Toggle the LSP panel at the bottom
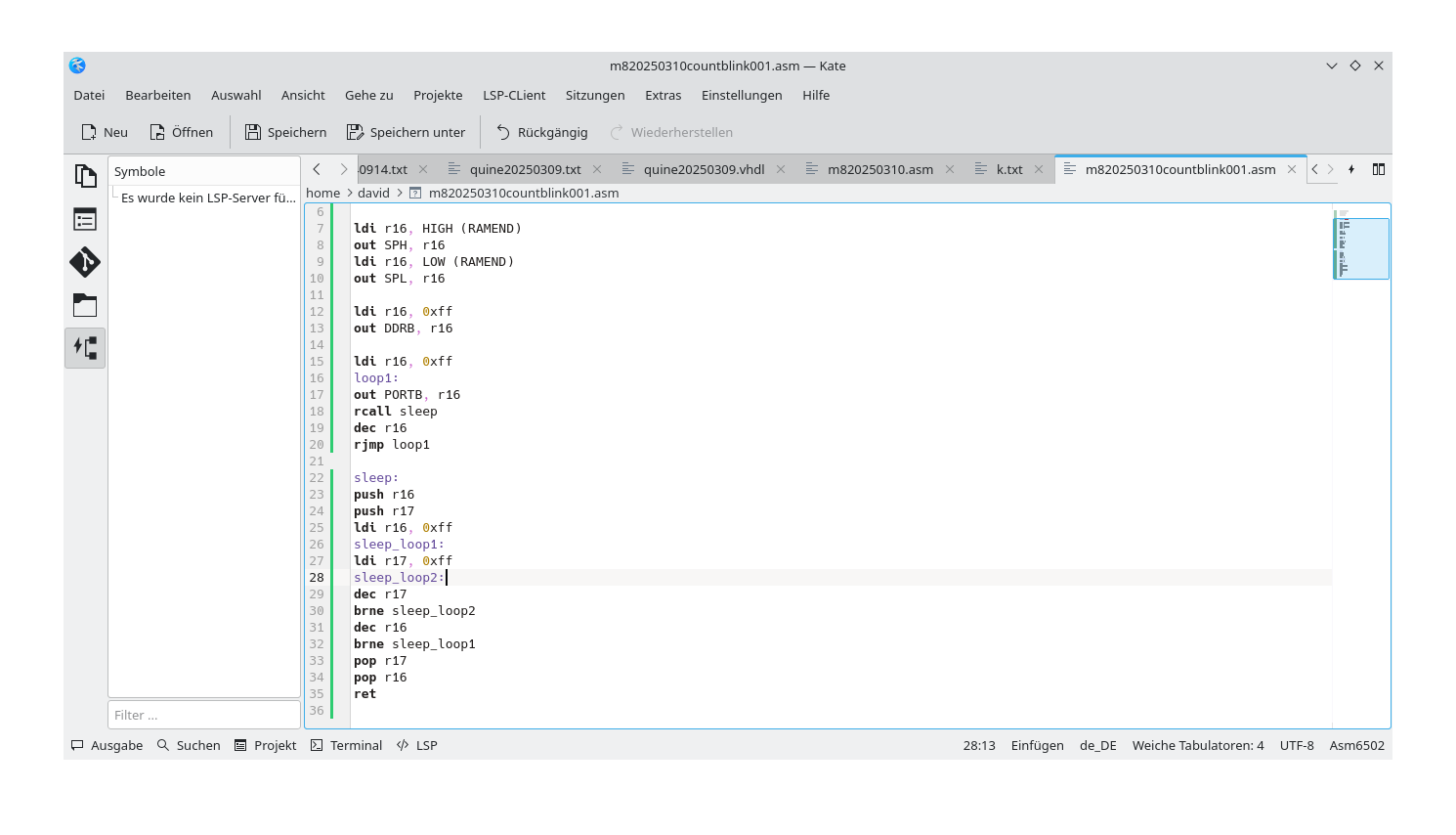Viewport: 1456px width, 835px height. [x=417, y=745]
